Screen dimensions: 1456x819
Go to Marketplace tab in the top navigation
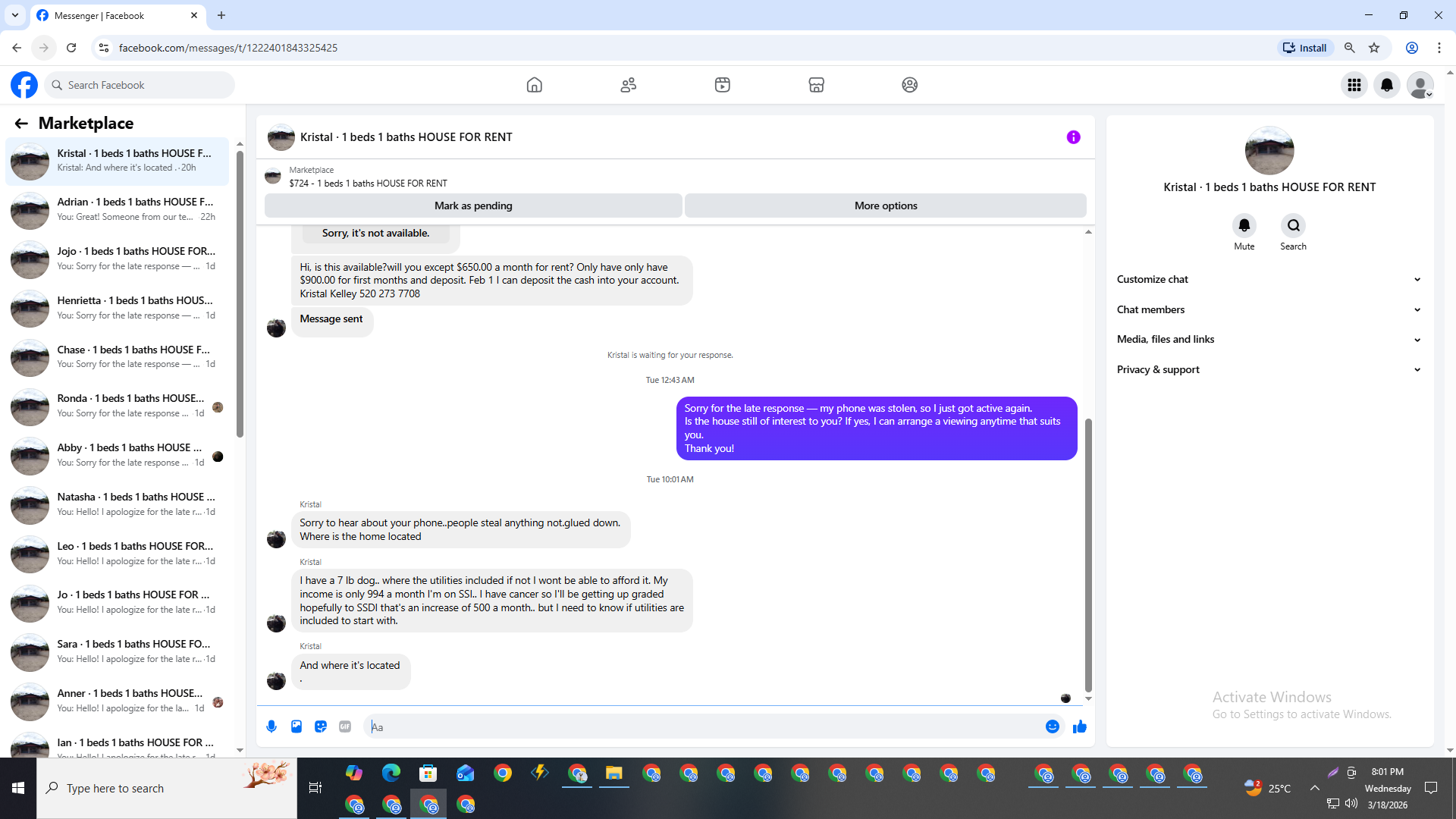(x=816, y=85)
